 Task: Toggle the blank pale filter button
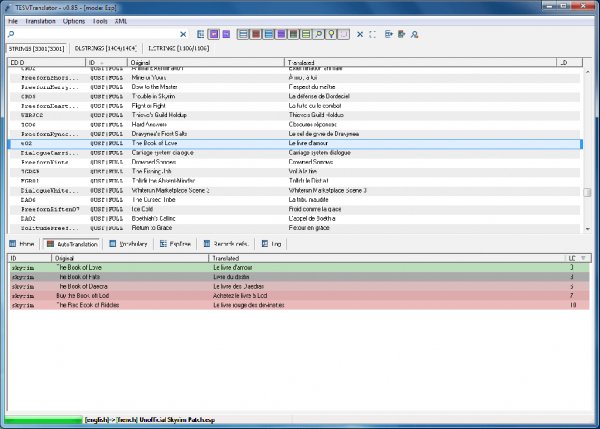coord(344,34)
